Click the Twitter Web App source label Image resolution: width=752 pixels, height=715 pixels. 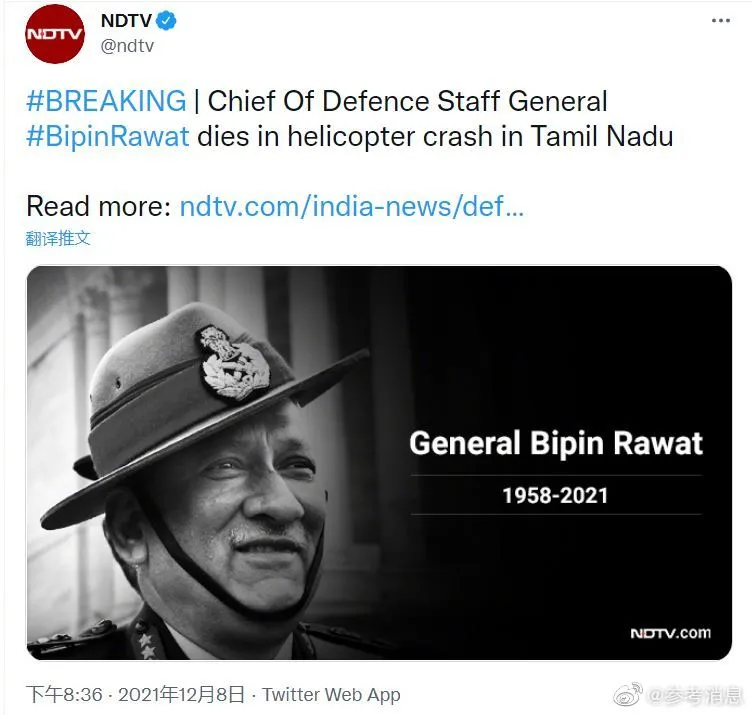331,694
